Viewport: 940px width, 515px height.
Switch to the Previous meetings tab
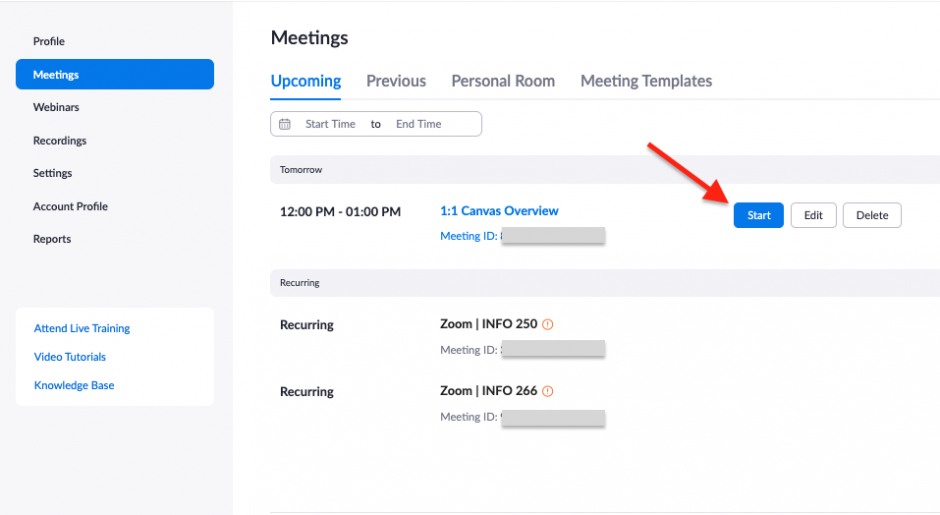(x=396, y=81)
